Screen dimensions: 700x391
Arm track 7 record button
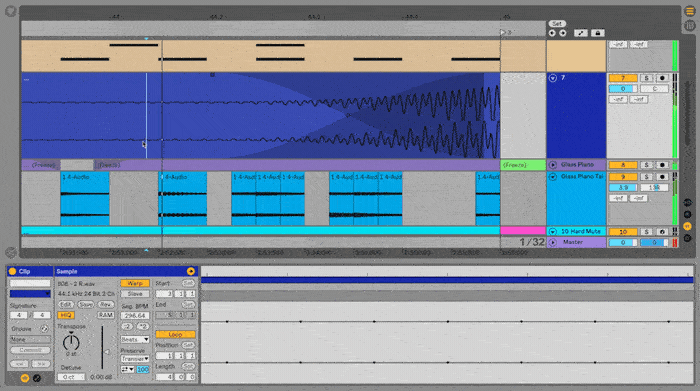662,78
